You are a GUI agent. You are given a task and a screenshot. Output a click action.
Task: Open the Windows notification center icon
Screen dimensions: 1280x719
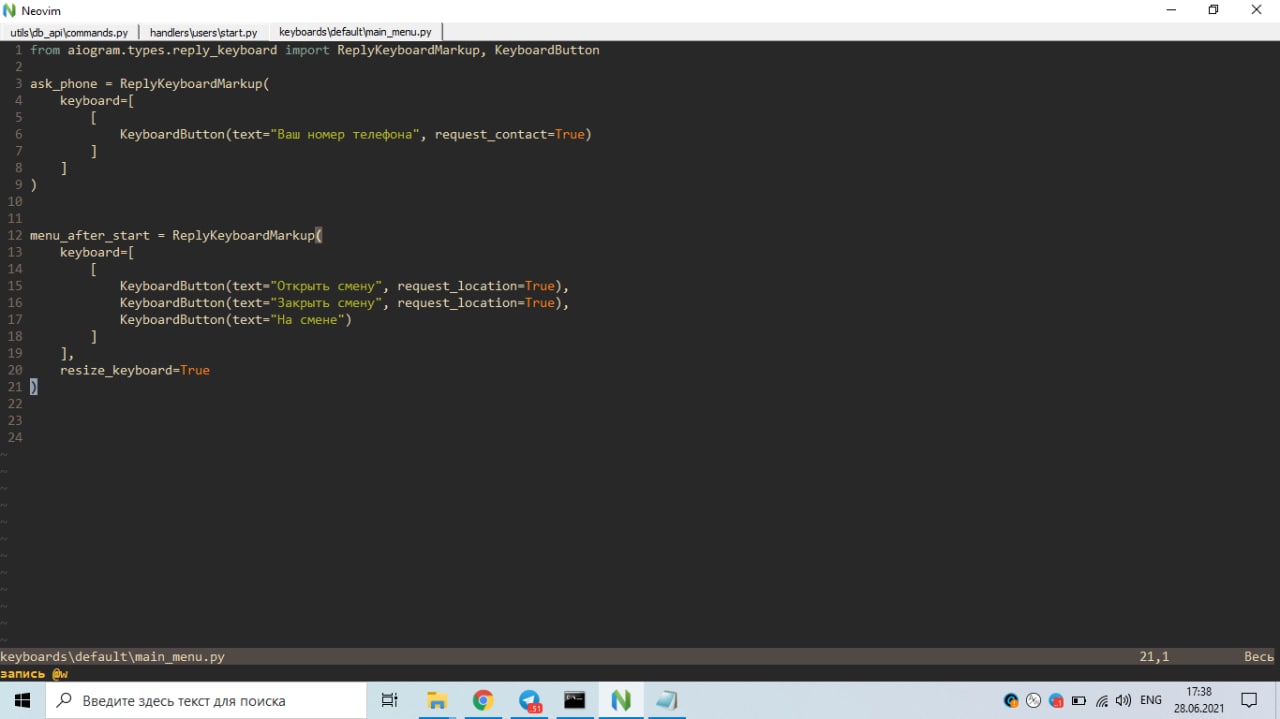[x=1249, y=700]
